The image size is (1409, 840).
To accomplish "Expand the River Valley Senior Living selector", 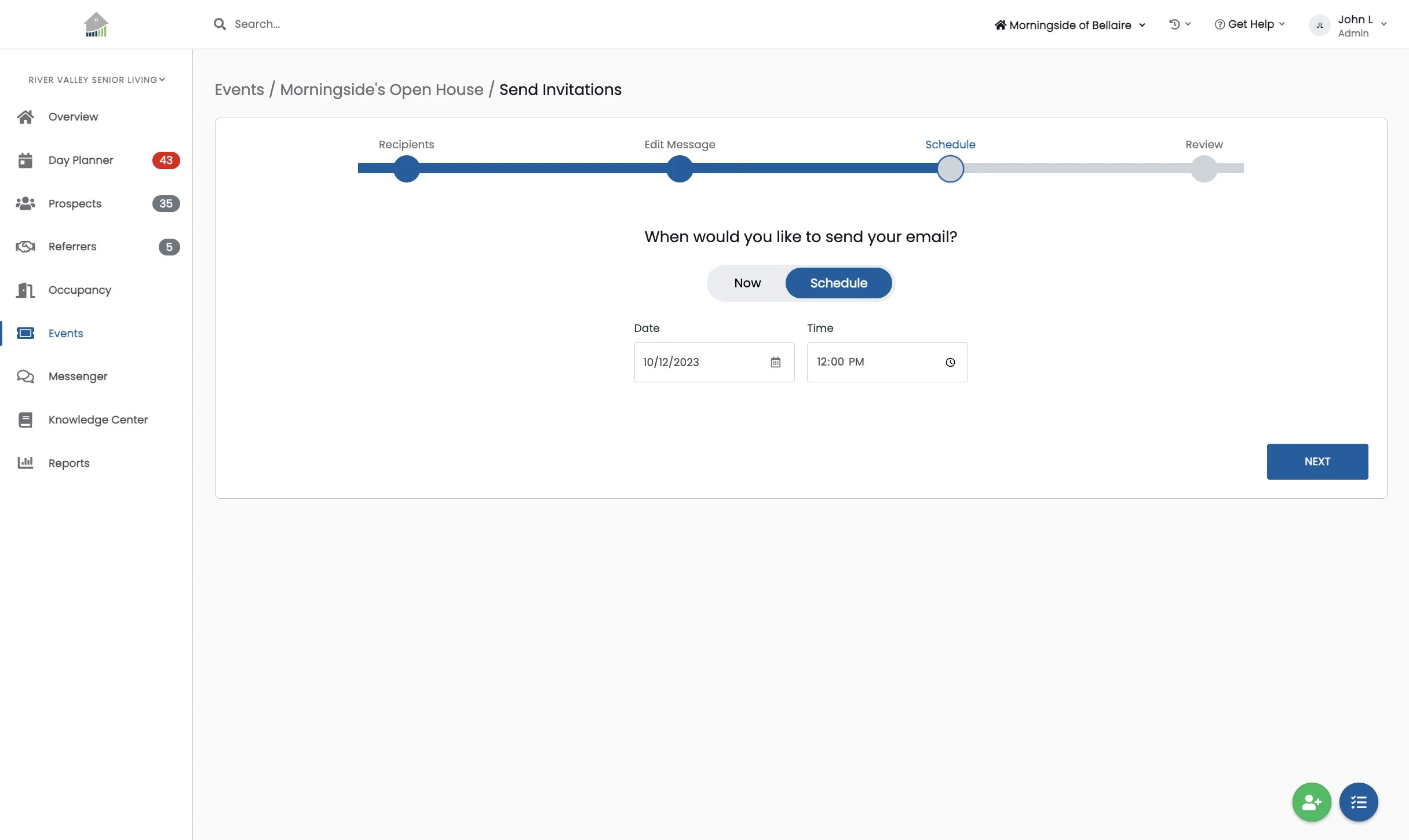I will 96,80.
